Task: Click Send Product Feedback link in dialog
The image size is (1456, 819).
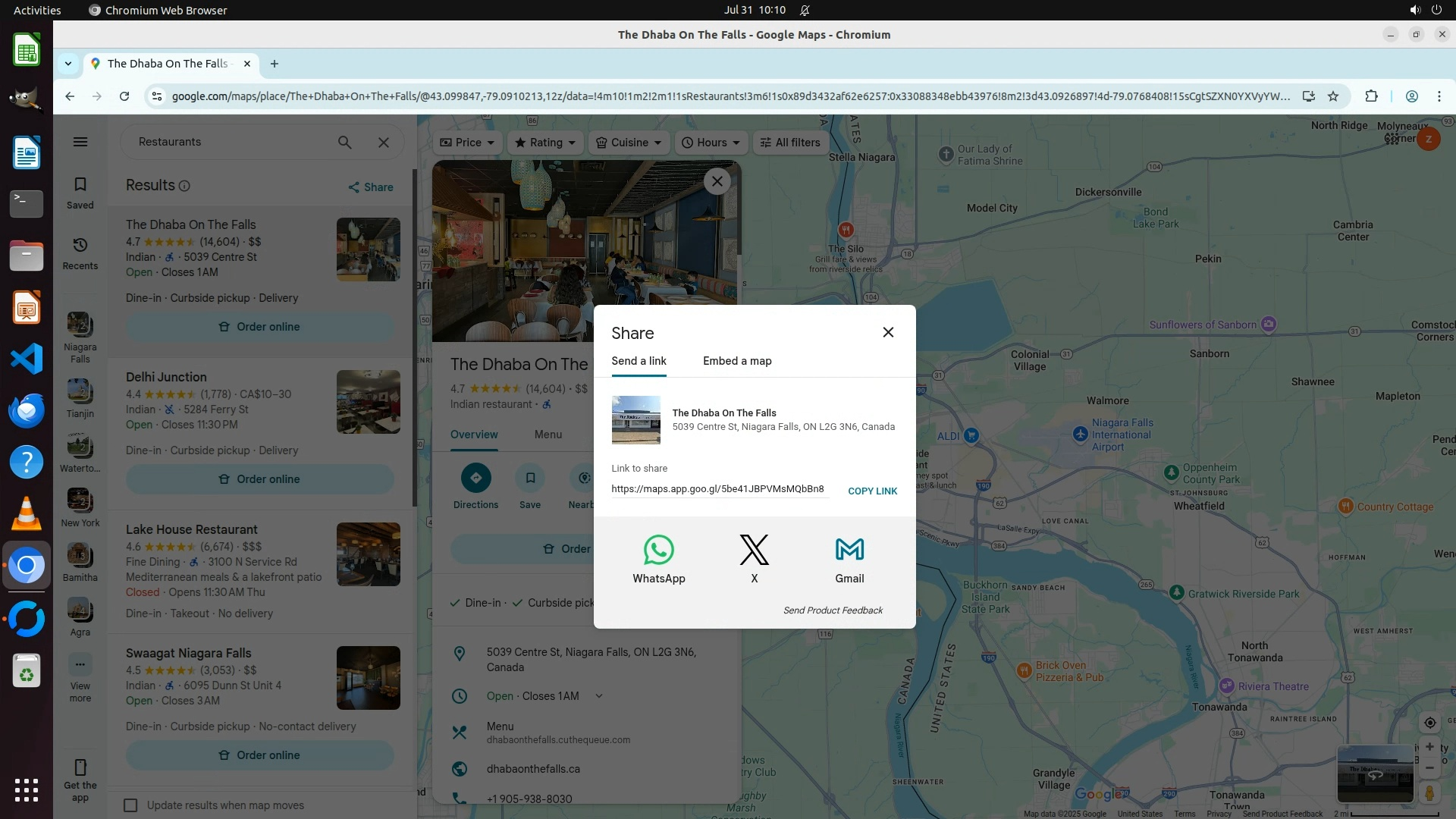Action: tap(832, 610)
